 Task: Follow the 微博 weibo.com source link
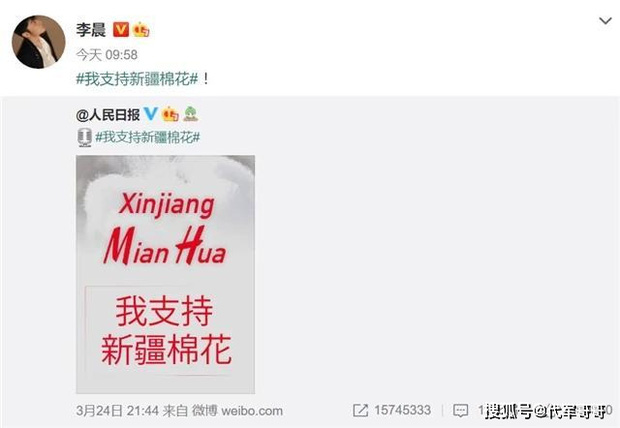[237, 411]
